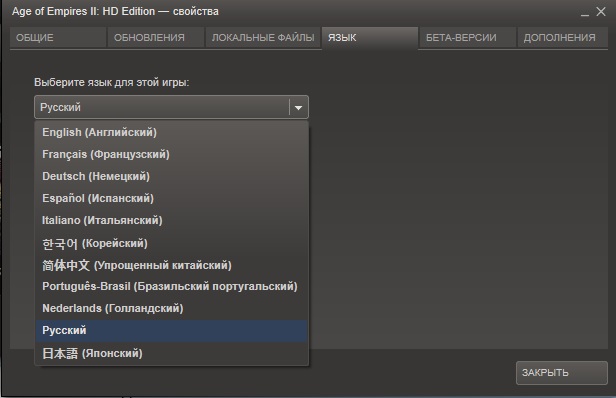Pick Español (Испанский) from dropdown
The width and height of the screenshot is (616, 398).
coord(171,198)
